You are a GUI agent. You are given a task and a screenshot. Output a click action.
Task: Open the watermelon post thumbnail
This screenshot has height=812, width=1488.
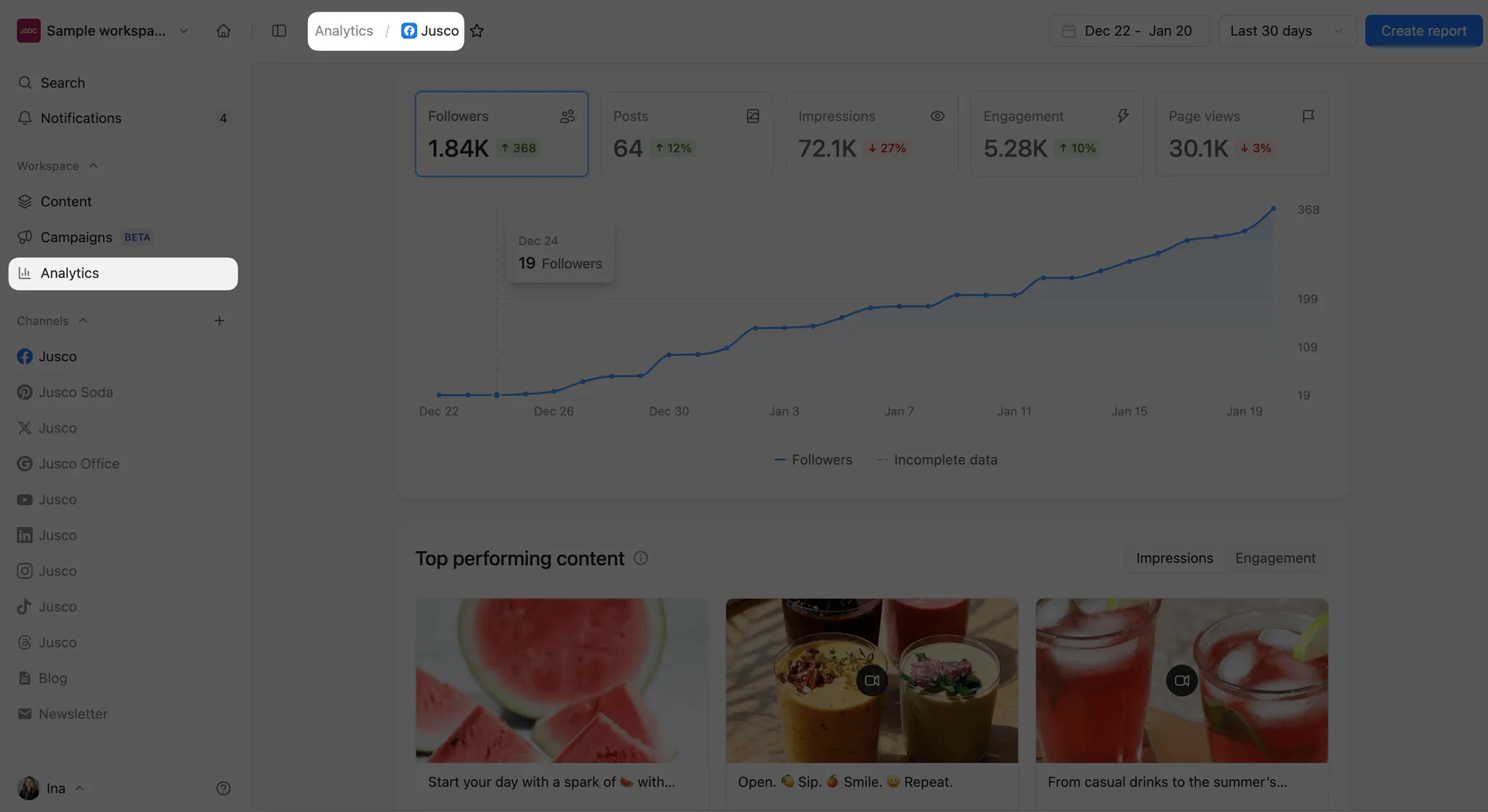point(561,680)
